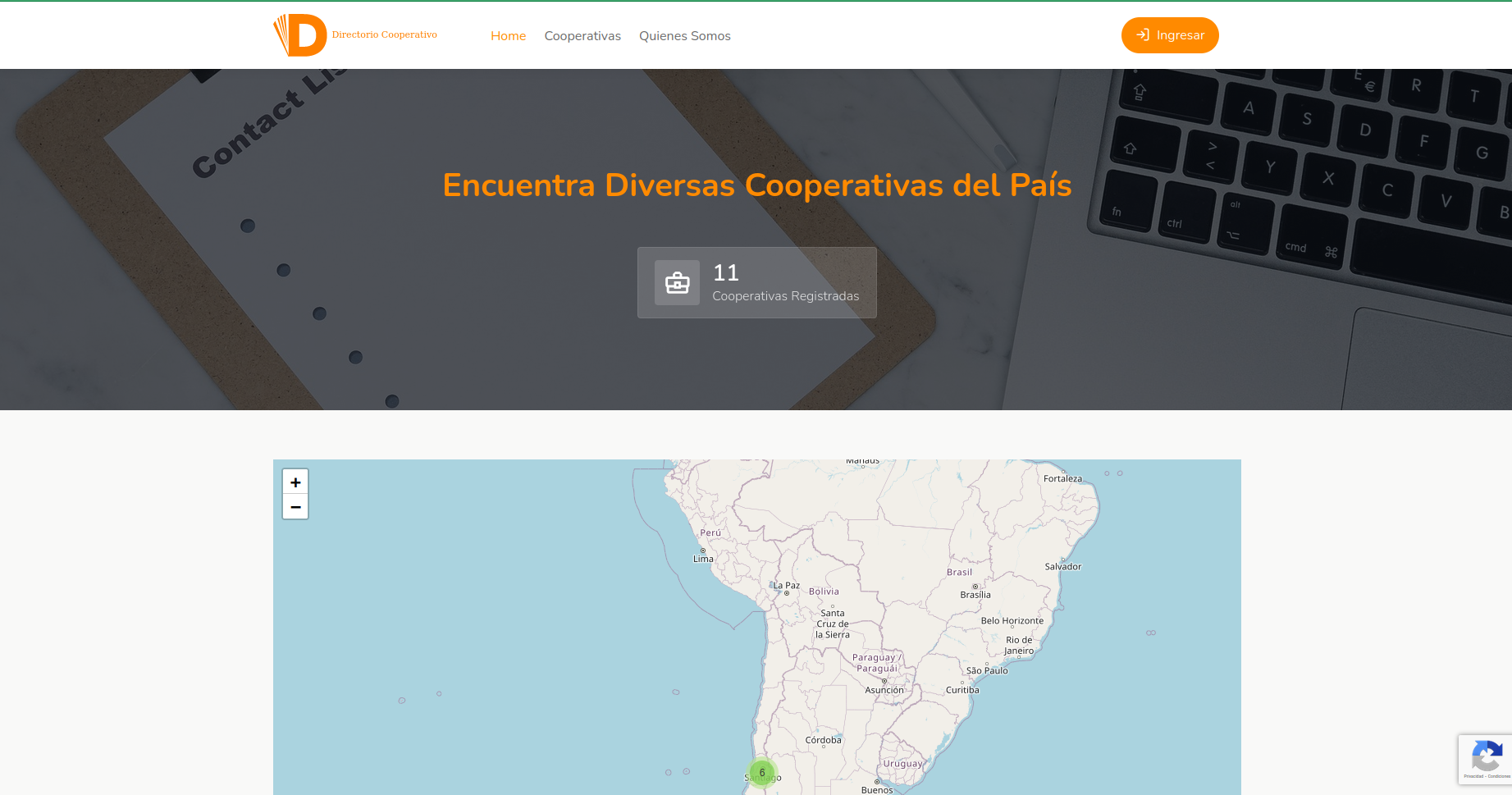Open the Quienes Somos page
The image size is (1512, 795).
coord(685,36)
